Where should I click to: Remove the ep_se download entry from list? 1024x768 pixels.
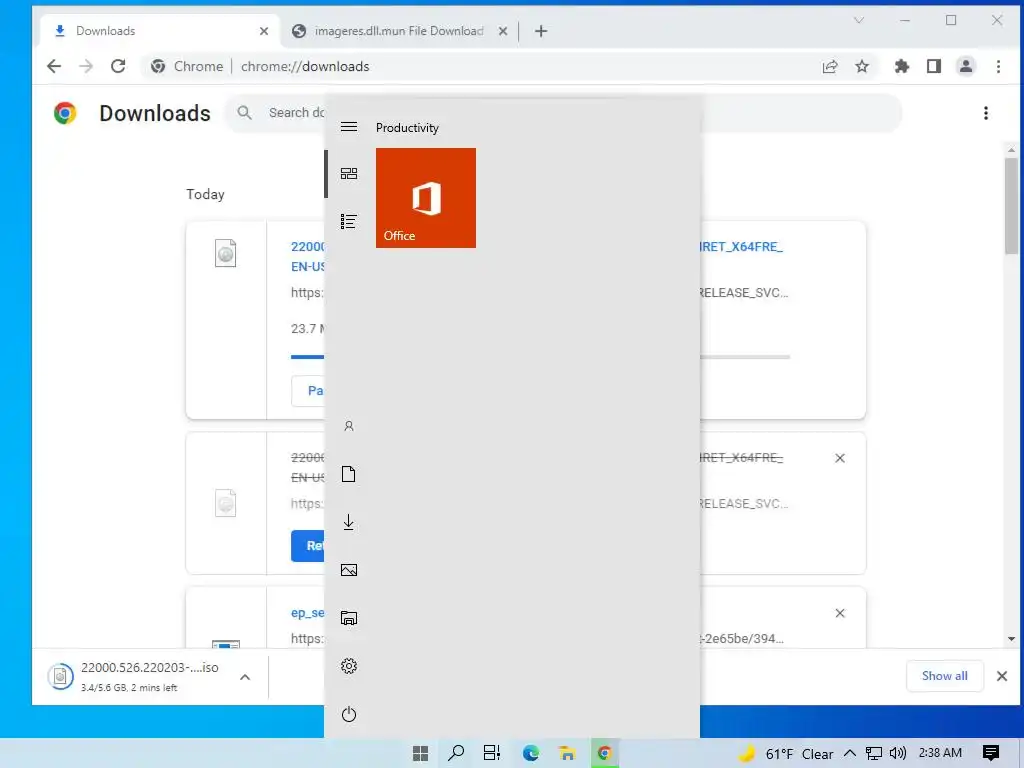[840, 613]
